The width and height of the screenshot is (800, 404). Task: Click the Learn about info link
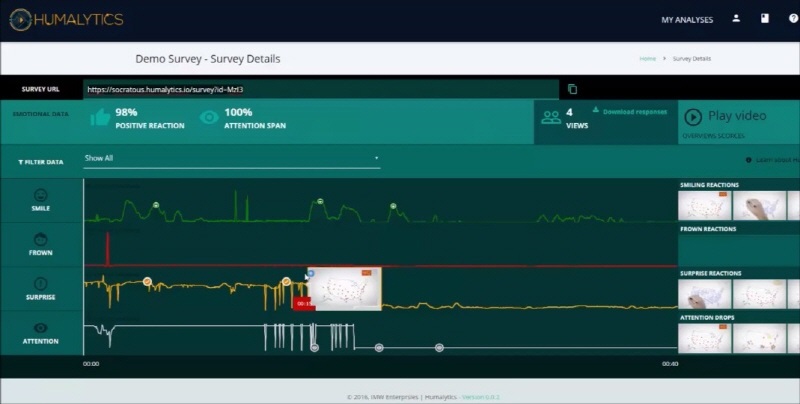coord(772,160)
